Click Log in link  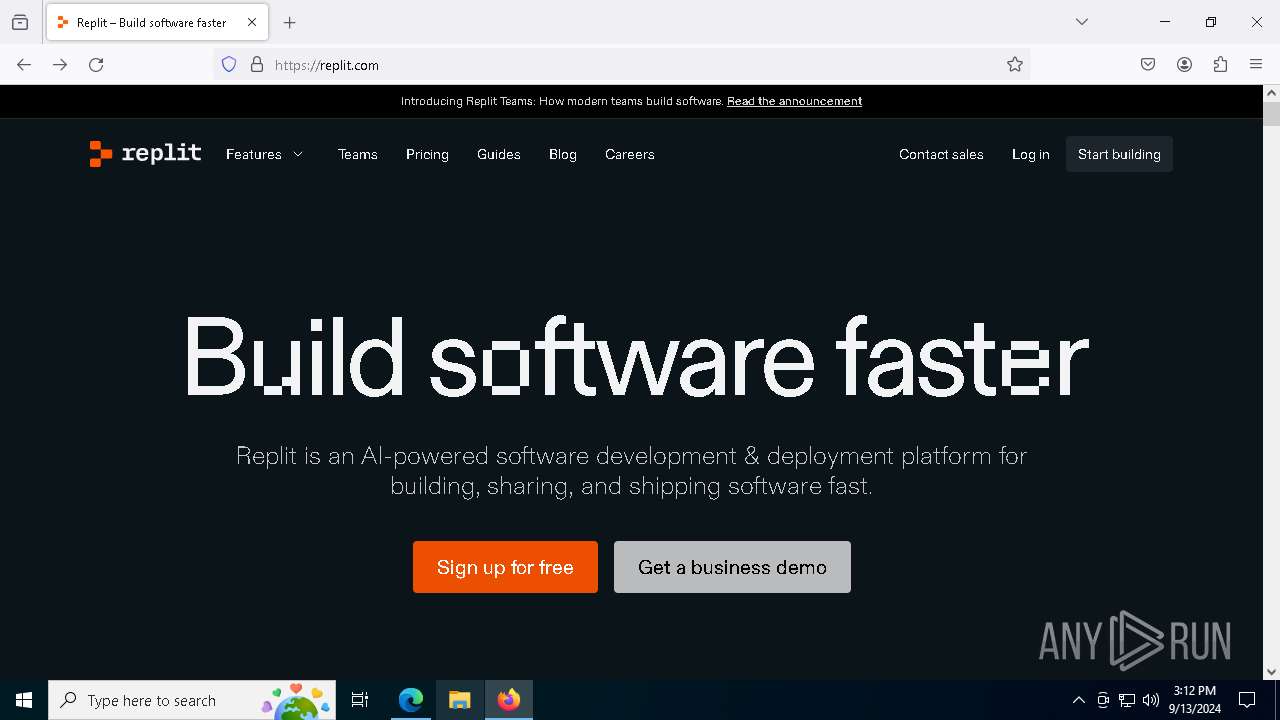click(x=1031, y=154)
